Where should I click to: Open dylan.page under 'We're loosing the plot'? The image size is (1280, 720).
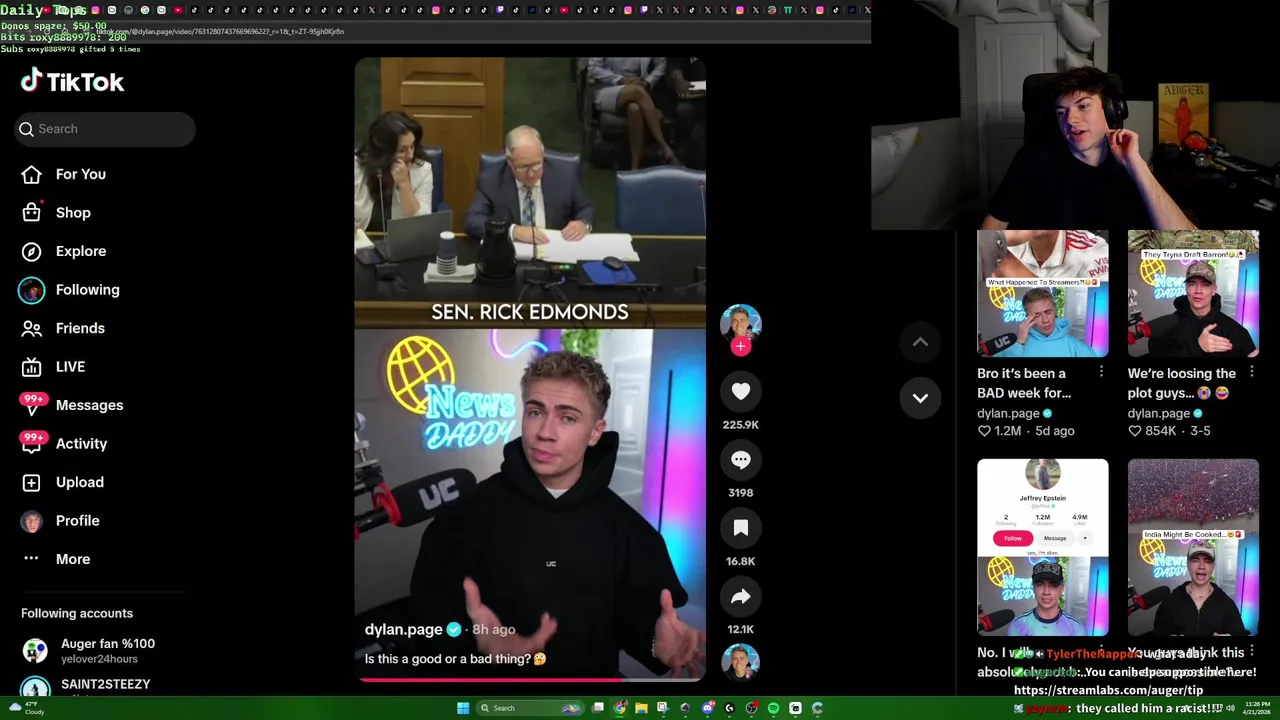[1159, 413]
